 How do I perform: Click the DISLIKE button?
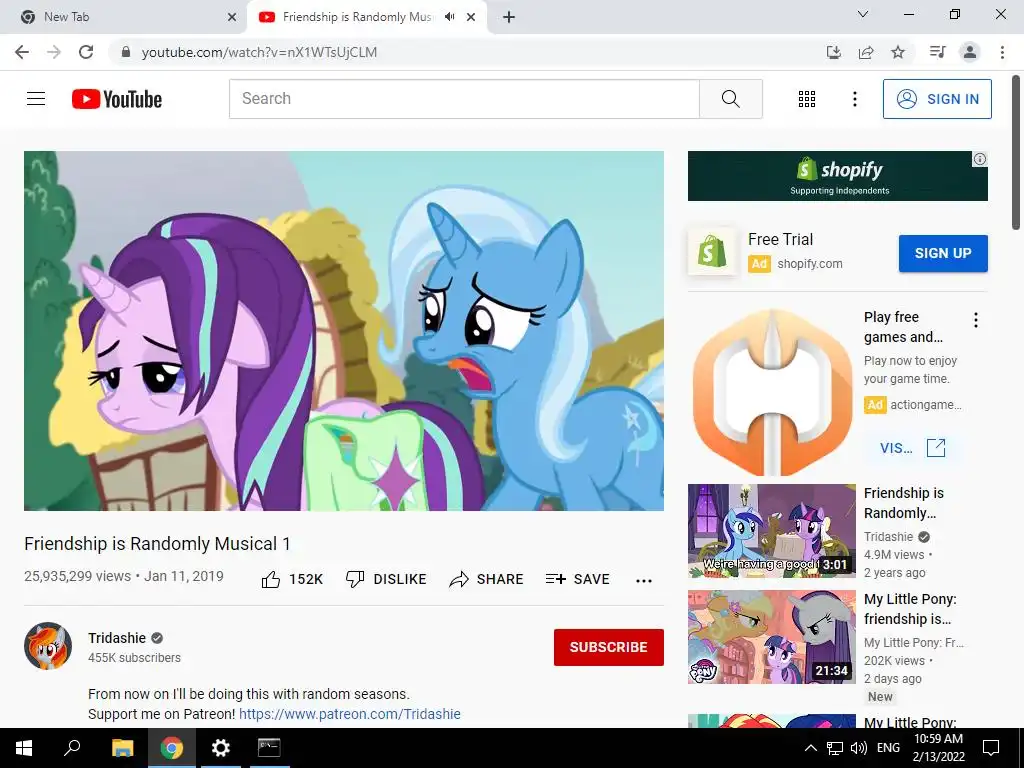[x=386, y=579]
